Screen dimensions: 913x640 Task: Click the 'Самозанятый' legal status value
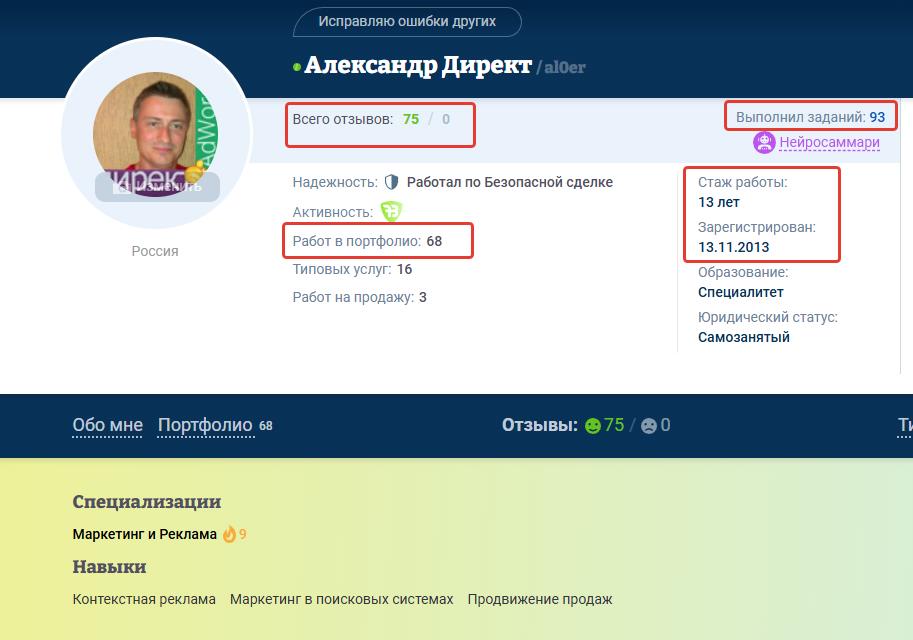coord(744,337)
